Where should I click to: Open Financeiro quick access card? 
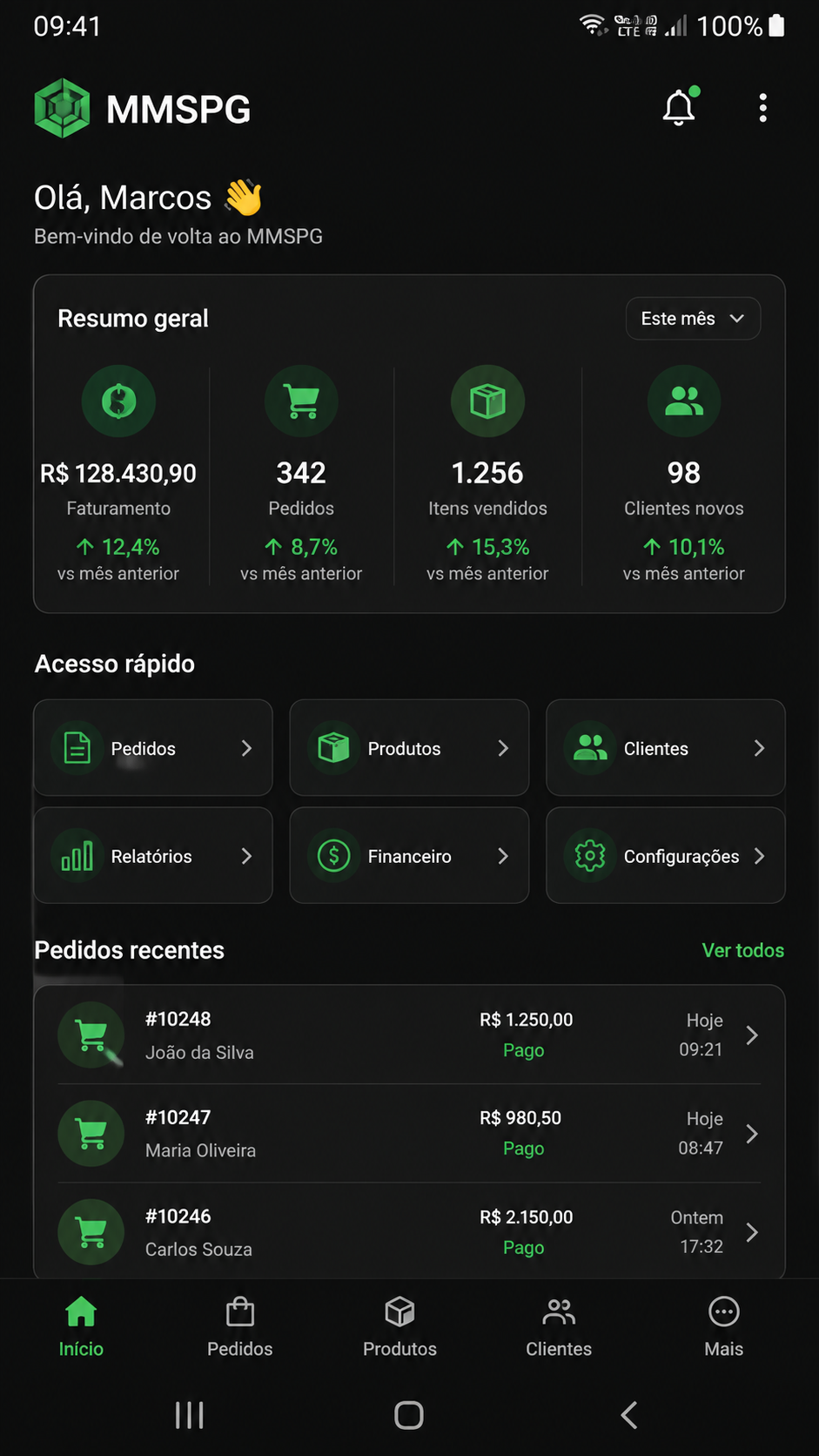click(x=409, y=856)
